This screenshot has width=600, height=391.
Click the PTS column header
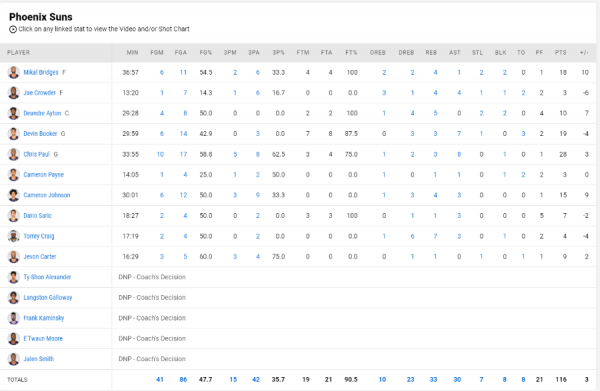pos(561,52)
